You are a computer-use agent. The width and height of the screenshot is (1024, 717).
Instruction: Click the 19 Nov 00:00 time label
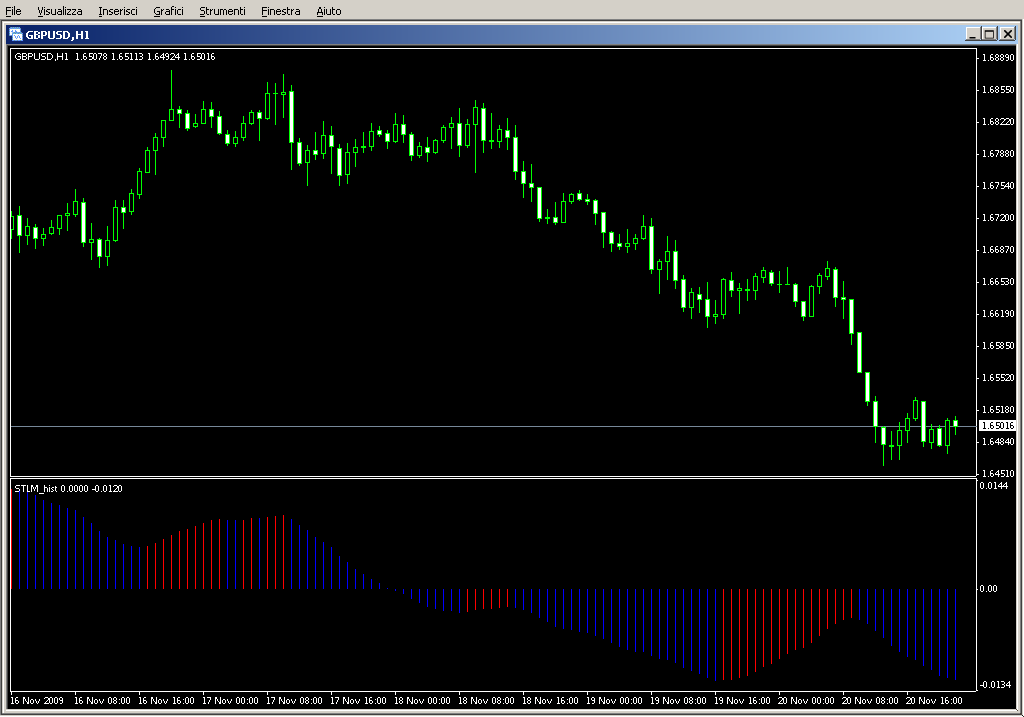(614, 701)
